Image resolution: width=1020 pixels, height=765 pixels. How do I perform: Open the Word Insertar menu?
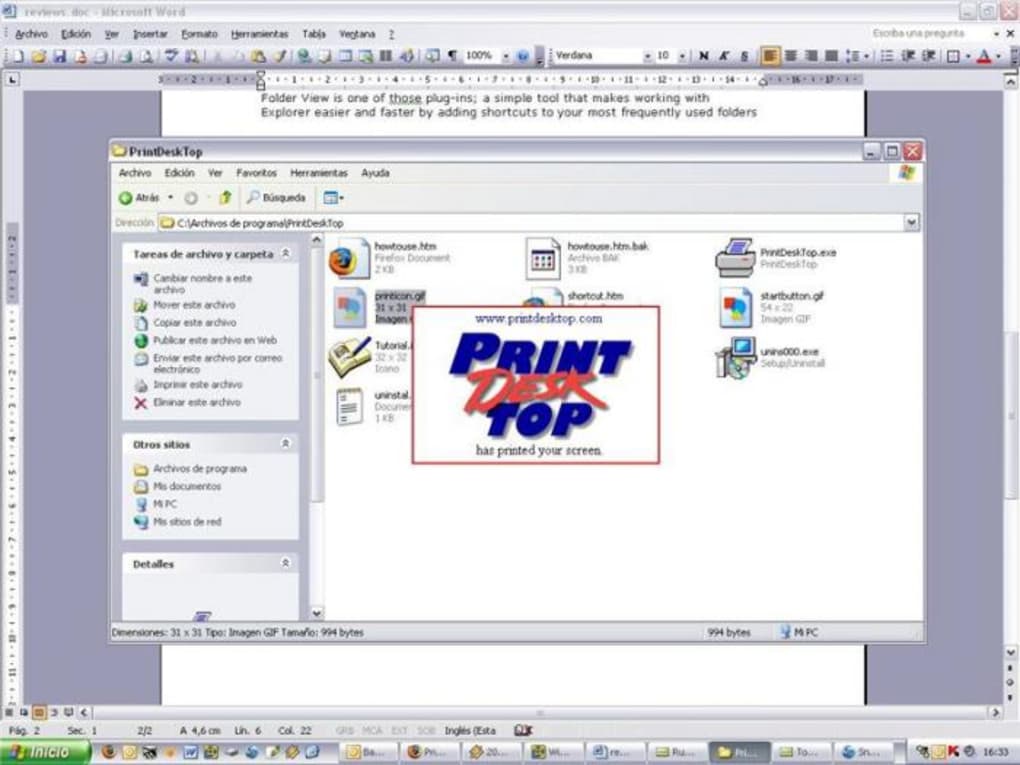[x=150, y=34]
